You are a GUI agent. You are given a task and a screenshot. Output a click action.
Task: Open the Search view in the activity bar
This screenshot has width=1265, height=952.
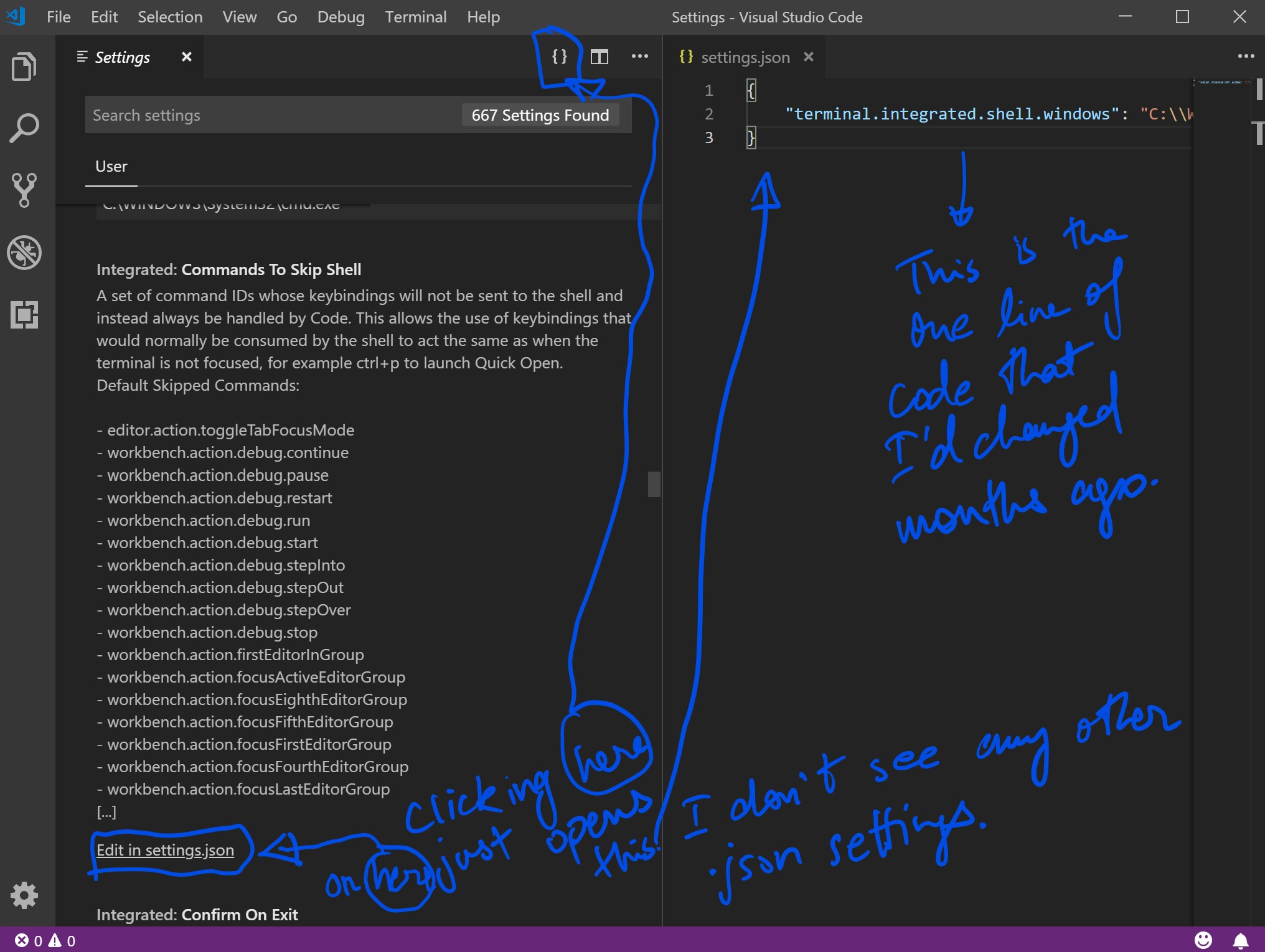24,128
